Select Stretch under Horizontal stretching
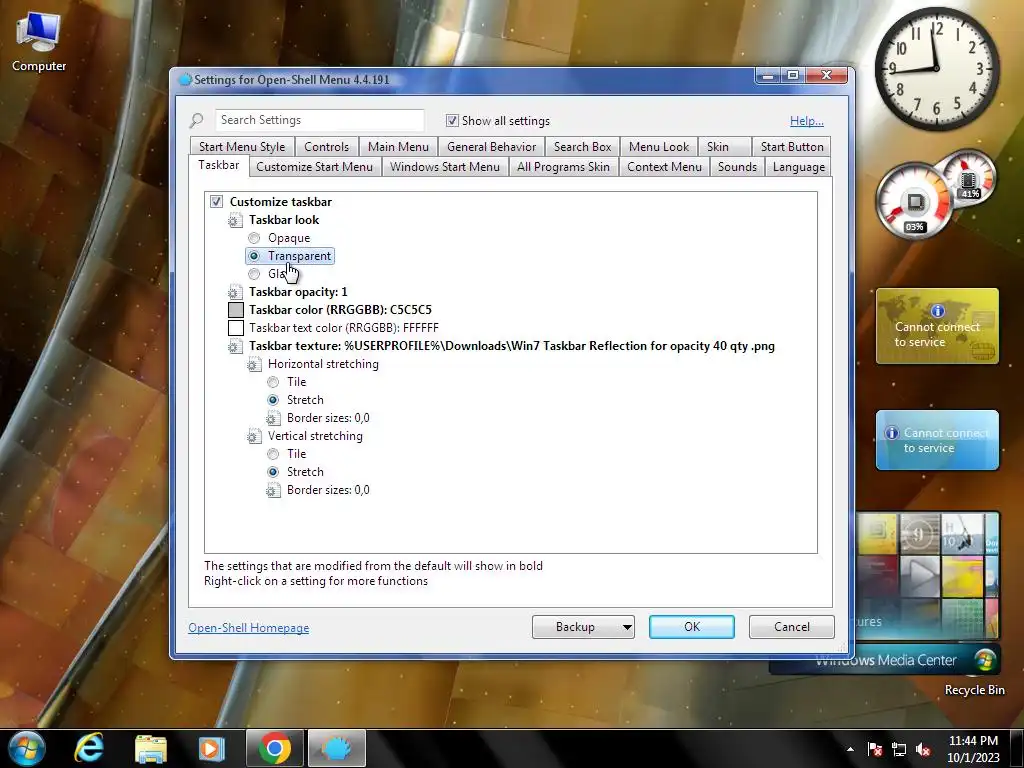The image size is (1024, 768). tap(273, 400)
